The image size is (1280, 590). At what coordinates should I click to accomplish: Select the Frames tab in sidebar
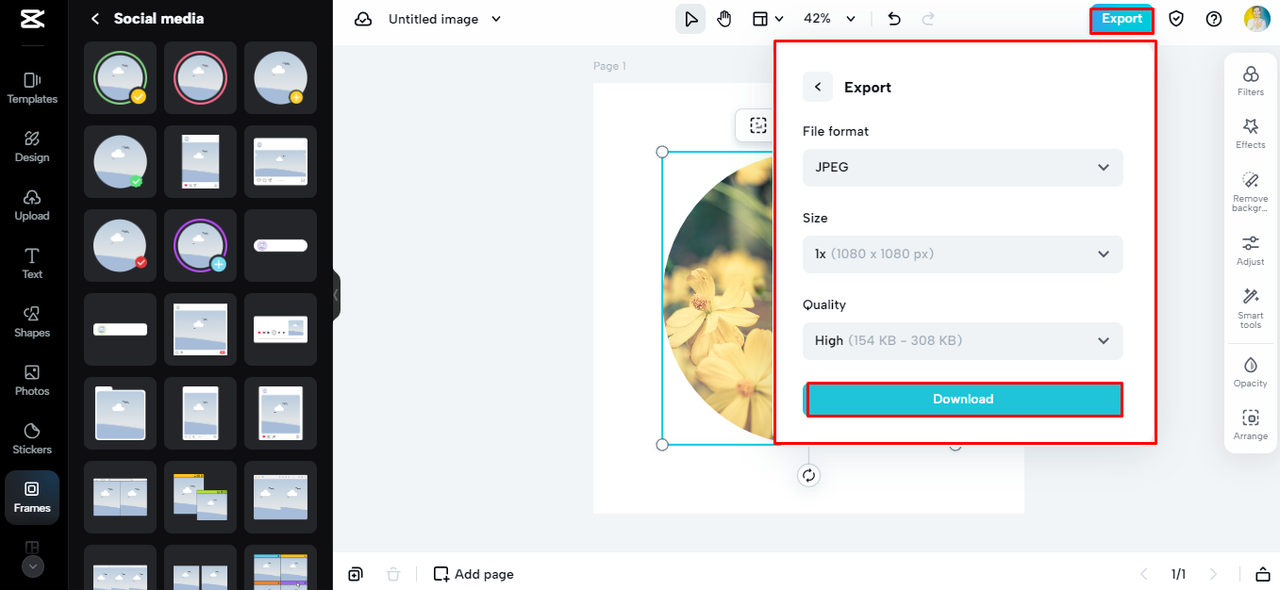(32, 497)
